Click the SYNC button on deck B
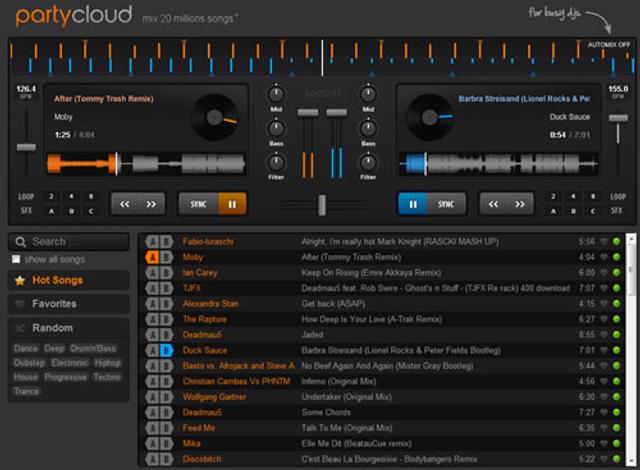640x470 pixels. pyautogui.click(x=446, y=204)
